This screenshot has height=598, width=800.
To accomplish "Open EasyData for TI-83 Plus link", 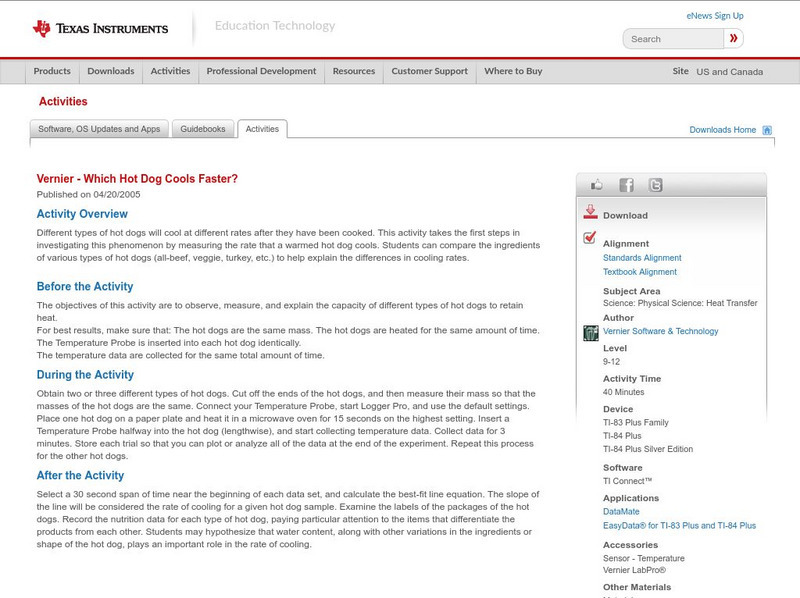I will click(x=679, y=526).
